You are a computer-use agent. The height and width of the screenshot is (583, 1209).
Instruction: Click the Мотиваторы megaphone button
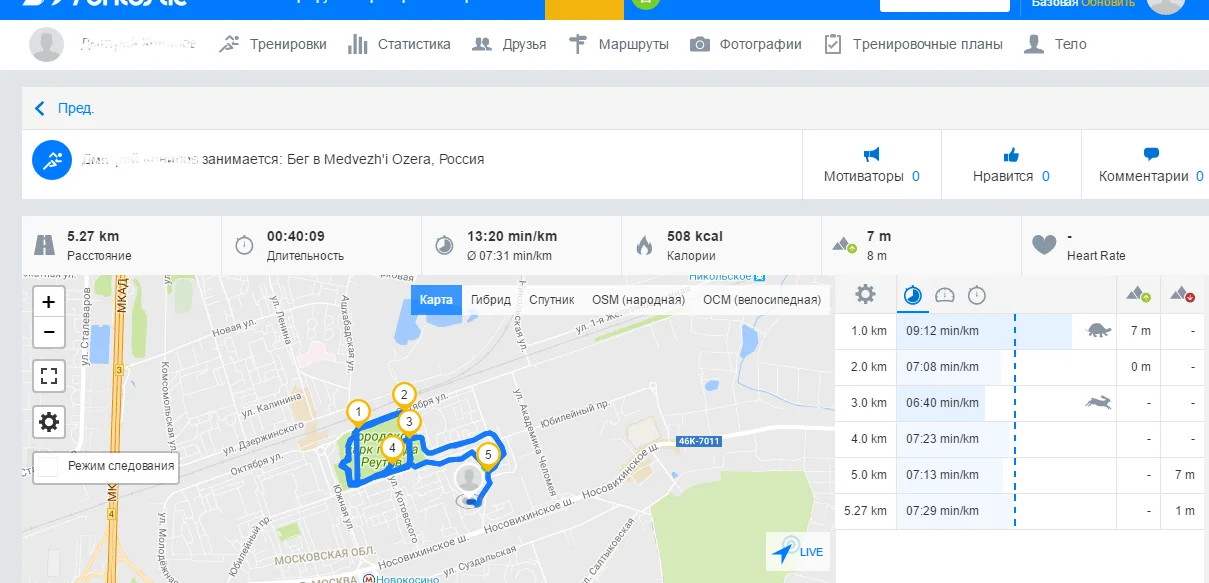coord(871,166)
